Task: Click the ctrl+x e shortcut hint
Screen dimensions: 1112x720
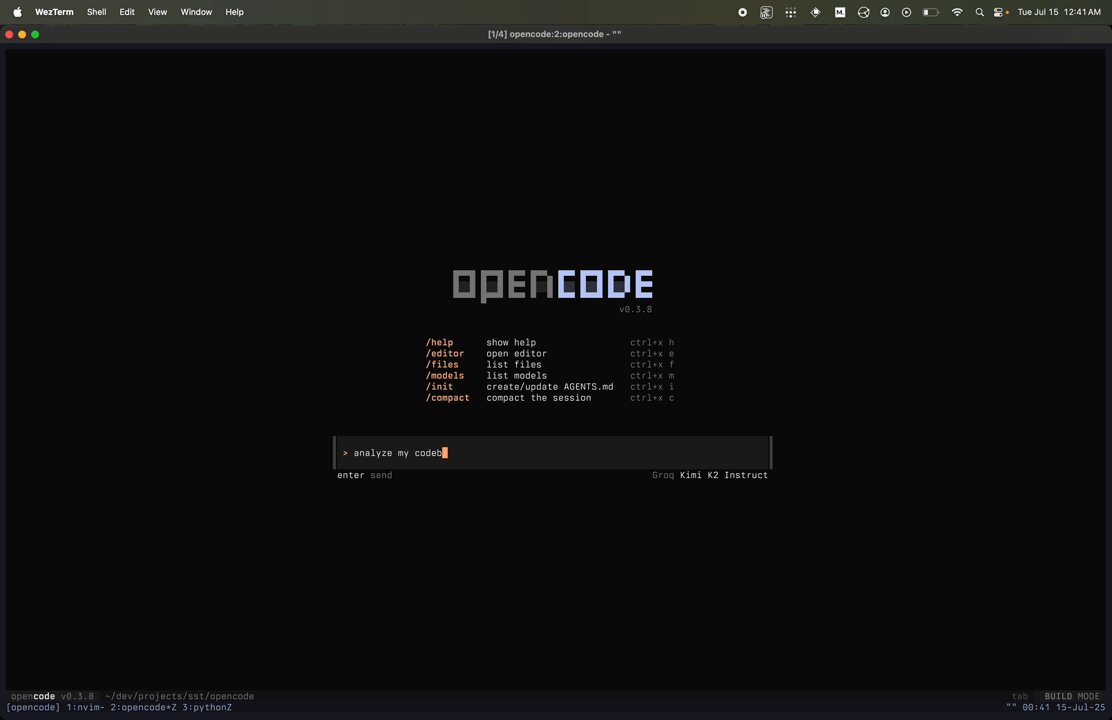Action: click(652, 353)
